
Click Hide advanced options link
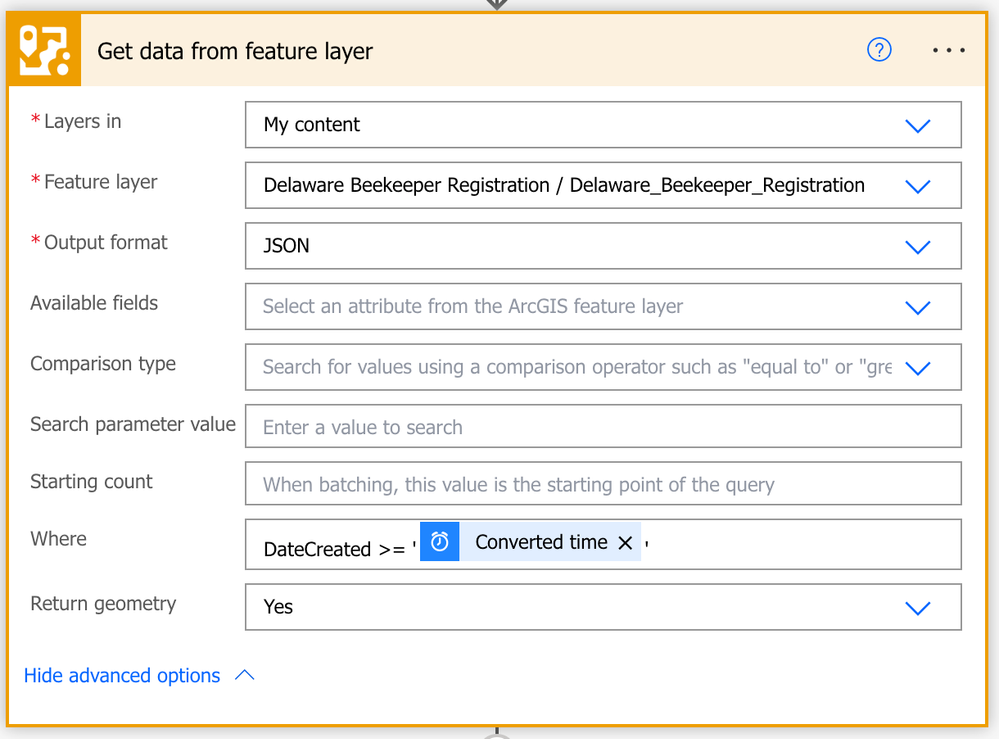(x=122, y=676)
